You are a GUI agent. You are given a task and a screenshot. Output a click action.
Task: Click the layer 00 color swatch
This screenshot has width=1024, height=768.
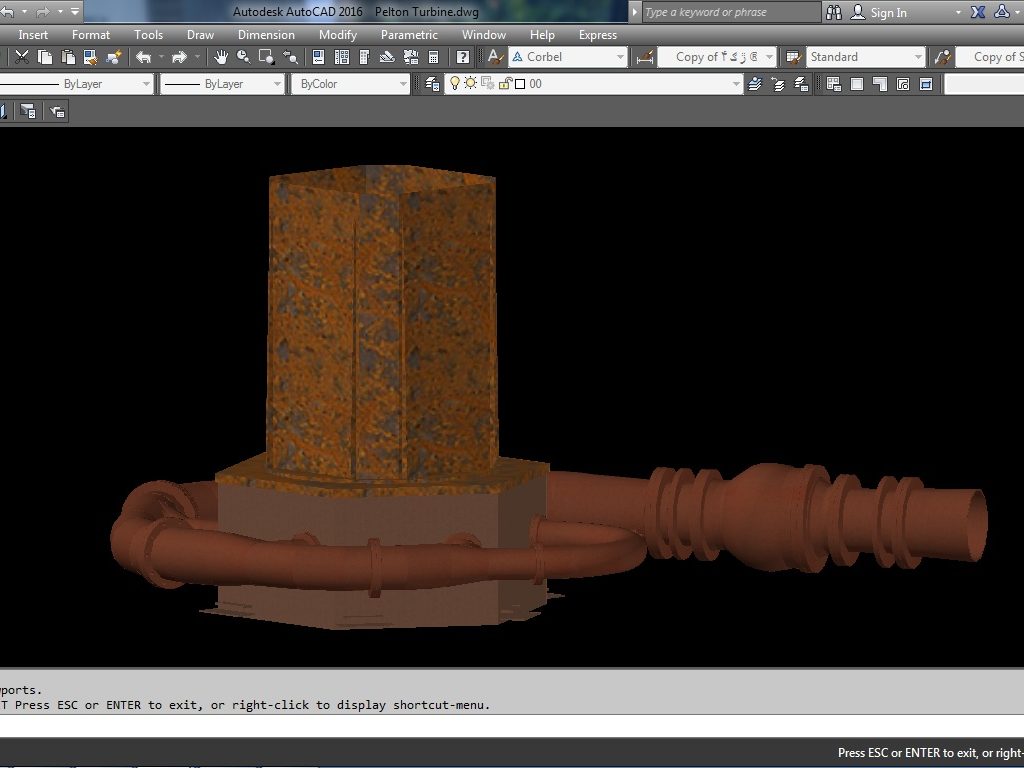coord(520,84)
